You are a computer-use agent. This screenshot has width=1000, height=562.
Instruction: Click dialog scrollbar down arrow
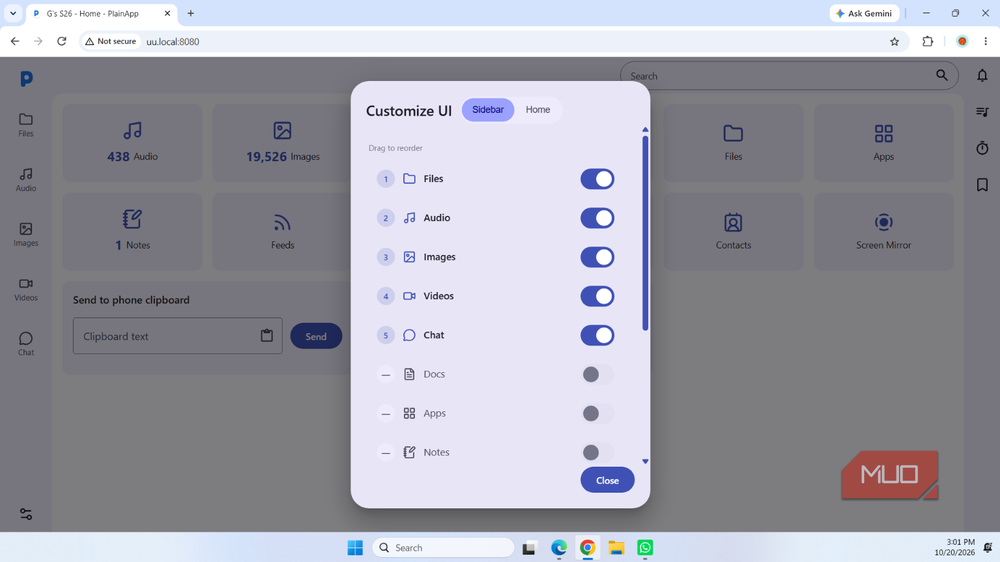645,461
